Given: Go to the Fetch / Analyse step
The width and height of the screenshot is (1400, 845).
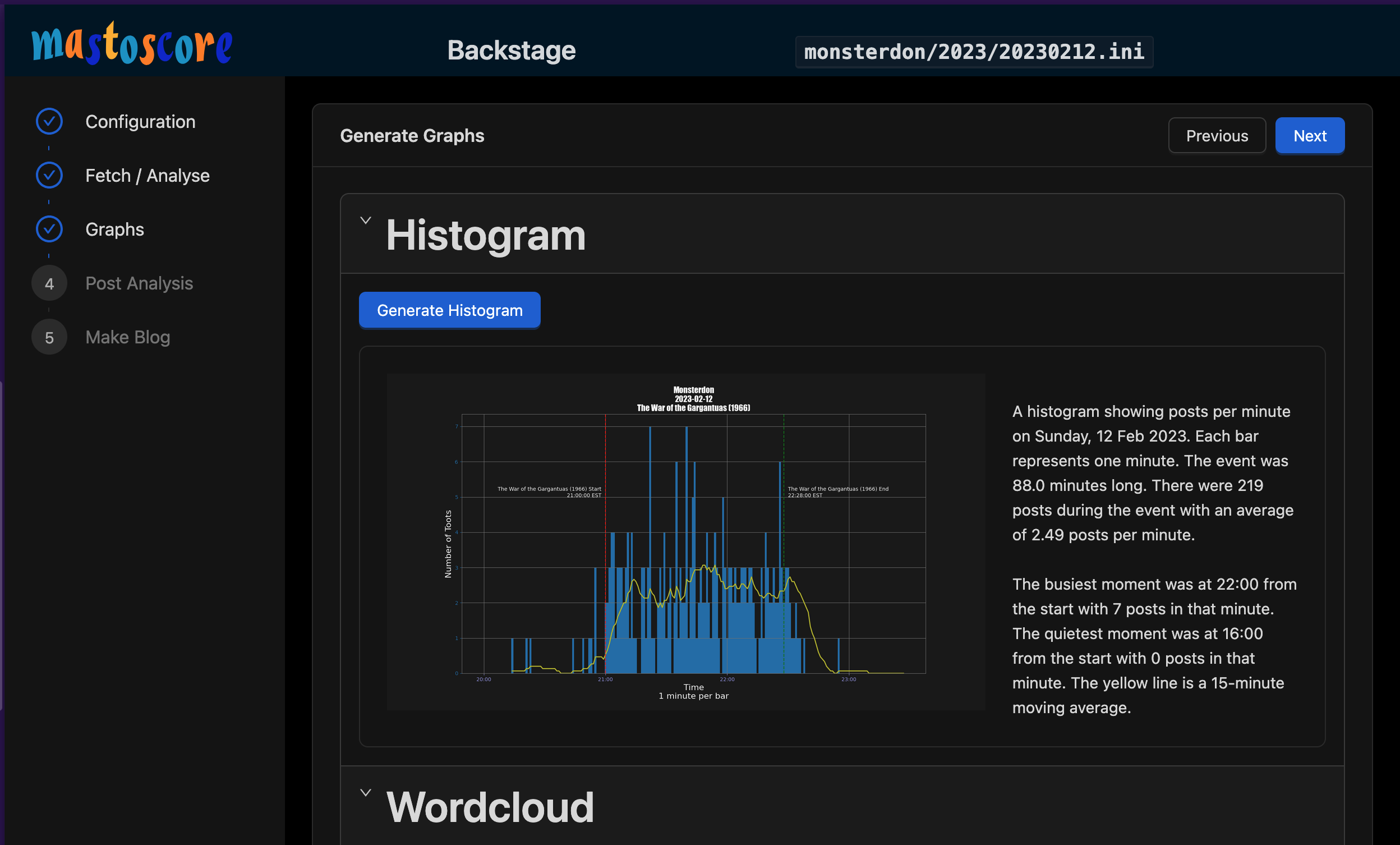Looking at the screenshot, I should click(147, 176).
